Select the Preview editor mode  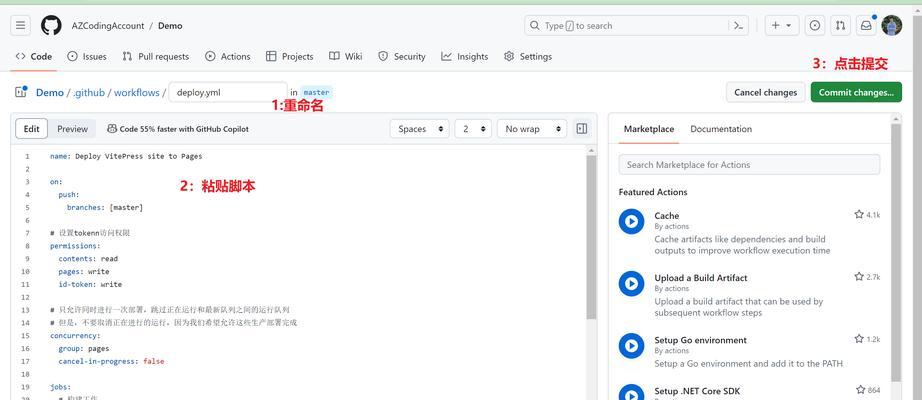[x=72, y=129]
